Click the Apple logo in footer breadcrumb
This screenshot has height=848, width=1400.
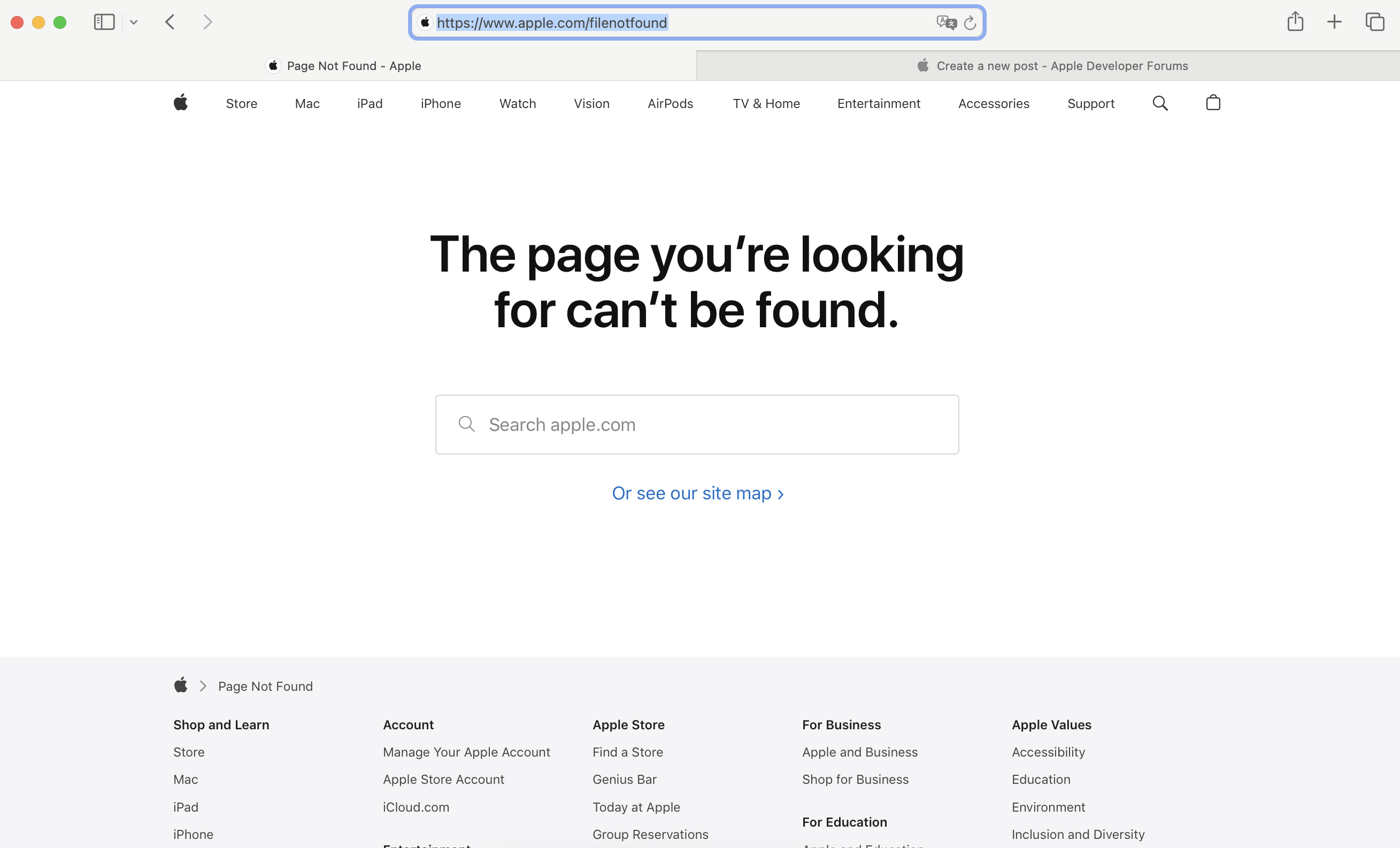pyautogui.click(x=181, y=685)
